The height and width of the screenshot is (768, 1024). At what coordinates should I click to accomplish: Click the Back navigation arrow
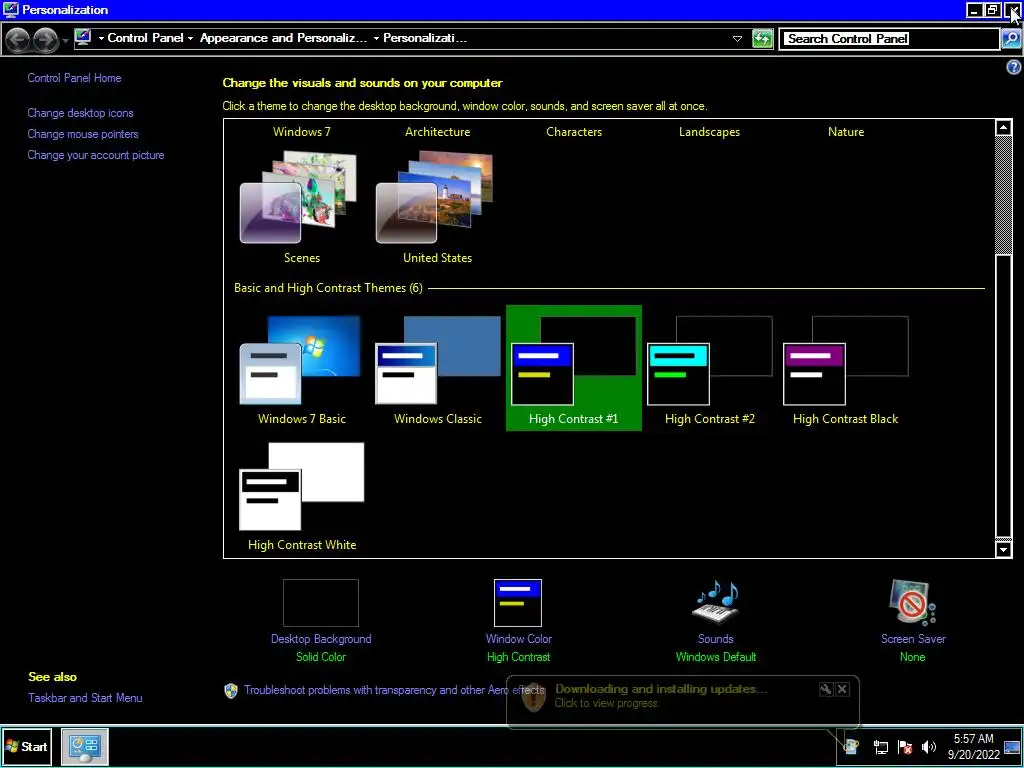pyautogui.click(x=18, y=39)
